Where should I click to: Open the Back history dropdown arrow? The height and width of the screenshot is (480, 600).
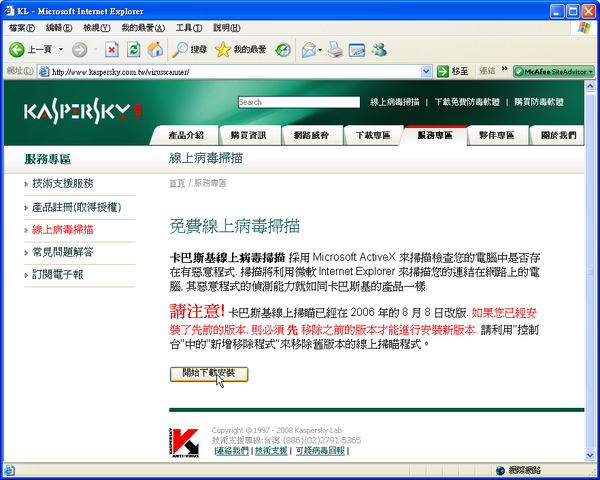point(61,49)
